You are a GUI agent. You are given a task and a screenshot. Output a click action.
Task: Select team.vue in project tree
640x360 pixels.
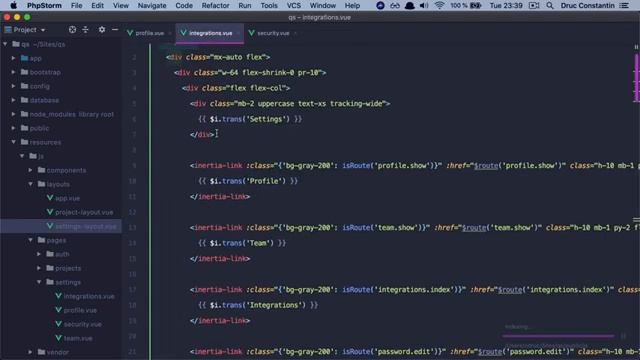[78, 338]
